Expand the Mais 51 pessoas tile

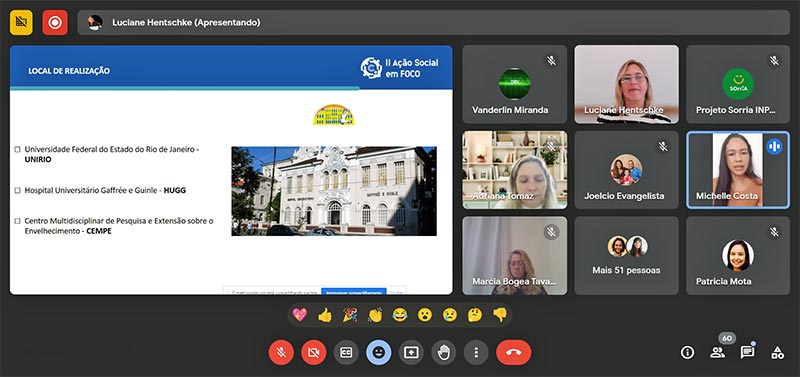[627, 256]
